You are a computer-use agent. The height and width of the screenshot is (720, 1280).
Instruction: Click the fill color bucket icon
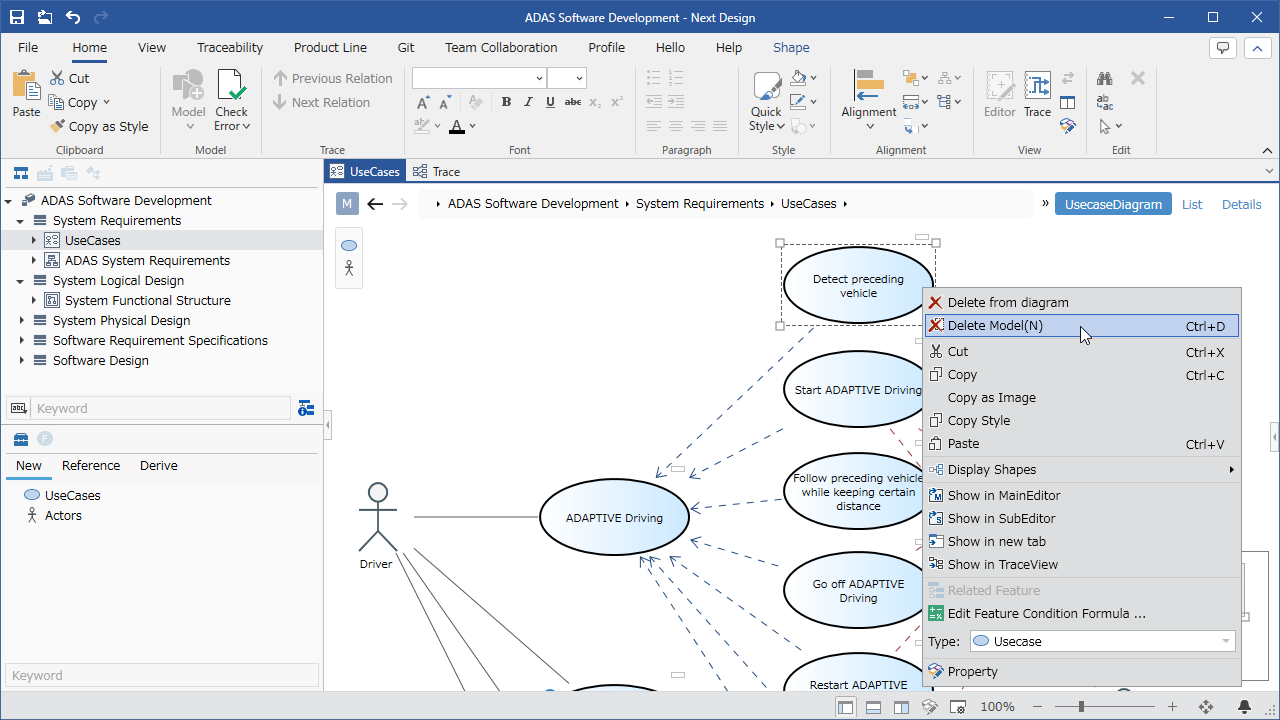click(x=798, y=78)
